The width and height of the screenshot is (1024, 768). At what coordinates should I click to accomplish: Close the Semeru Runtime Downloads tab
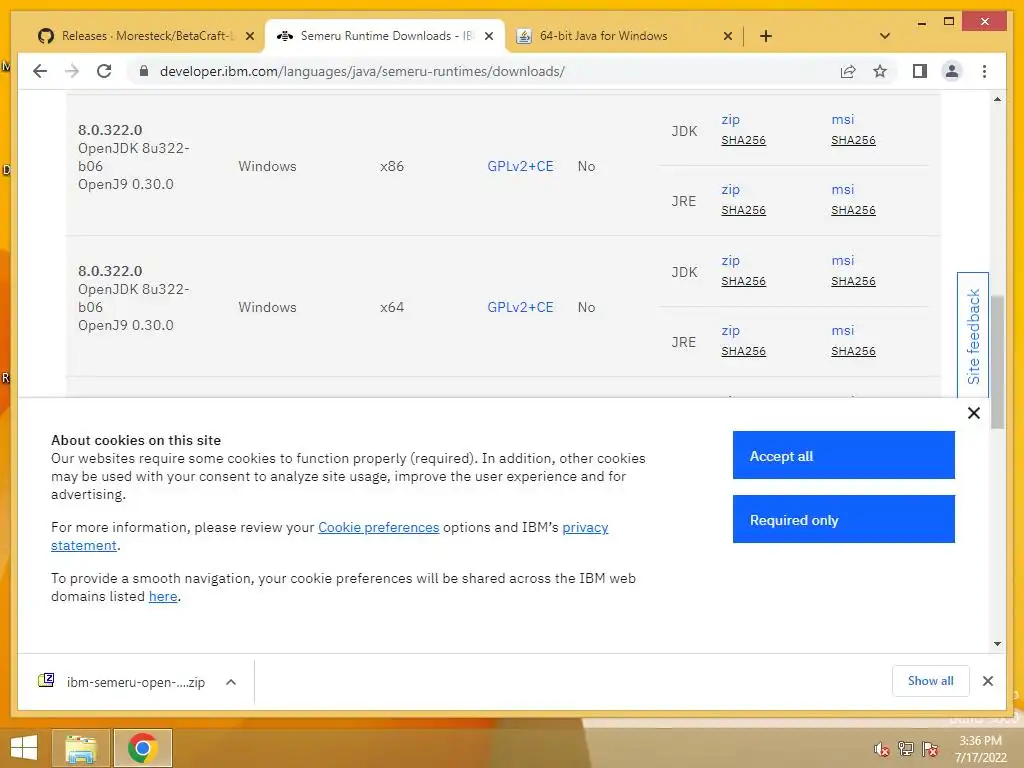488,37
